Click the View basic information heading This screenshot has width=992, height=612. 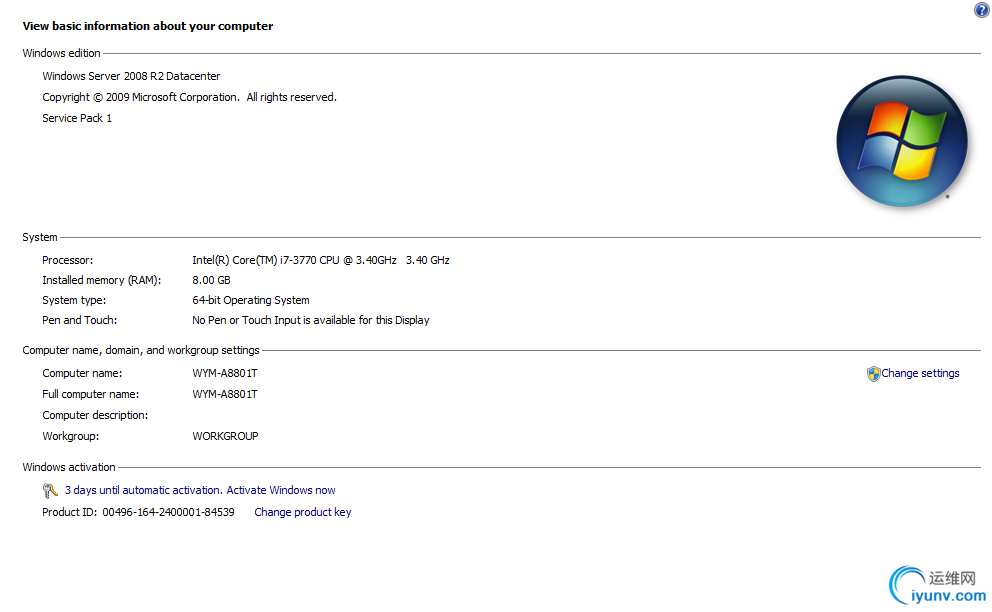tap(148, 27)
